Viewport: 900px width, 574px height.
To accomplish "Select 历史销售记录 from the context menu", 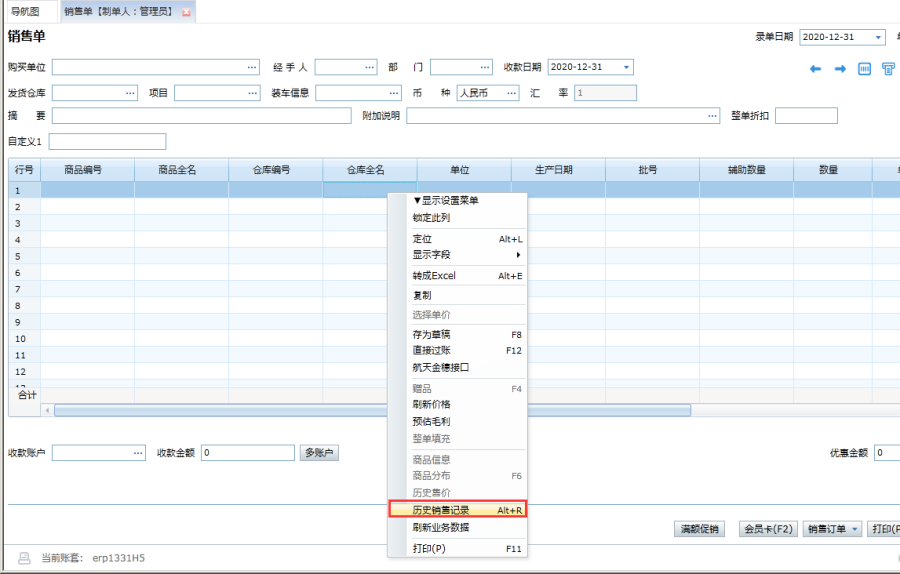I will tap(456, 510).
